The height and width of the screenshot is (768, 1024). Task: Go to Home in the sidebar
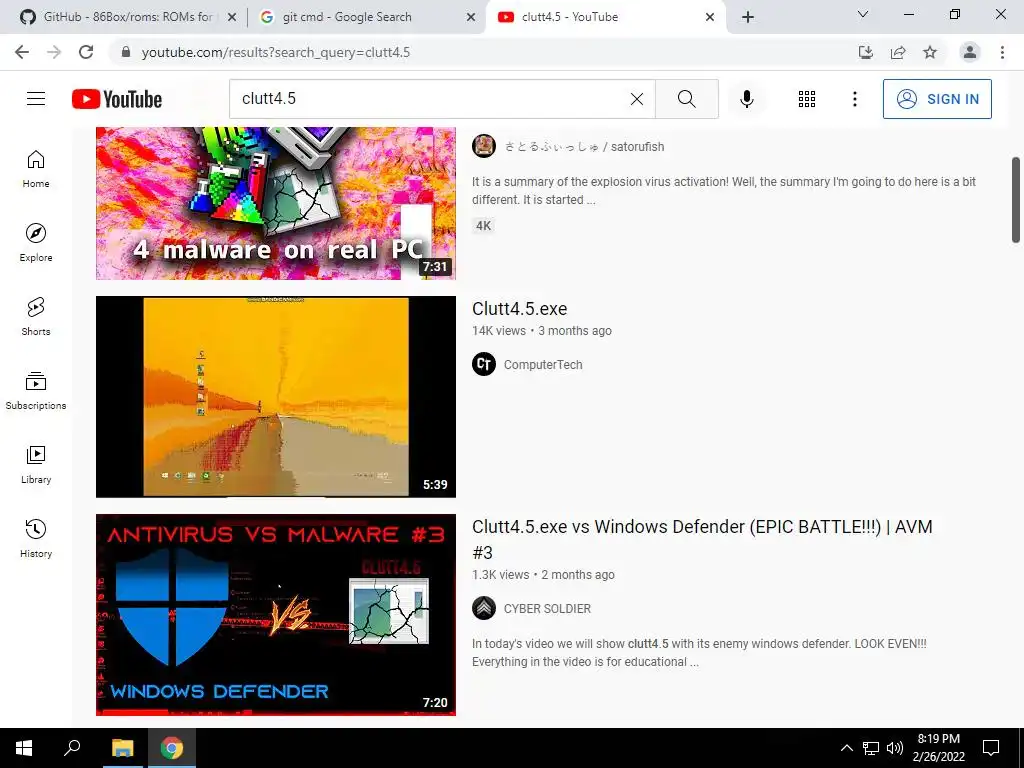[36, 168]
